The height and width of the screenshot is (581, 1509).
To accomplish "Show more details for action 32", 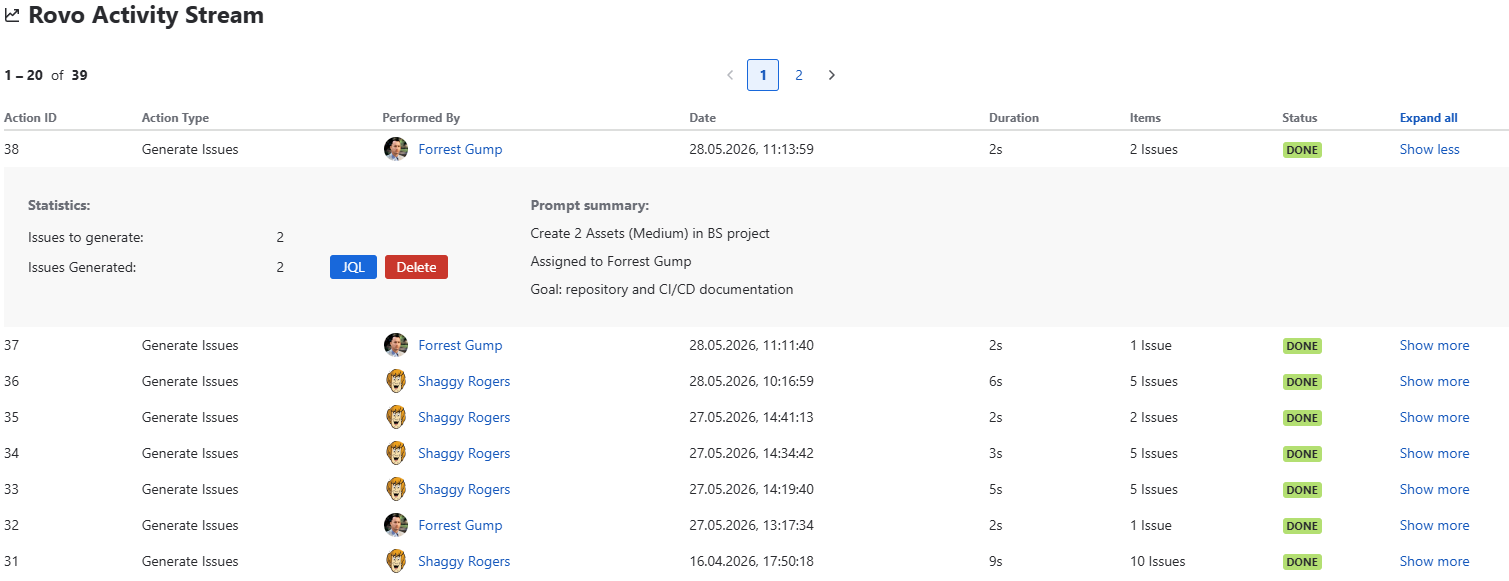I will pyautogui.click(x=1434, y=525).
